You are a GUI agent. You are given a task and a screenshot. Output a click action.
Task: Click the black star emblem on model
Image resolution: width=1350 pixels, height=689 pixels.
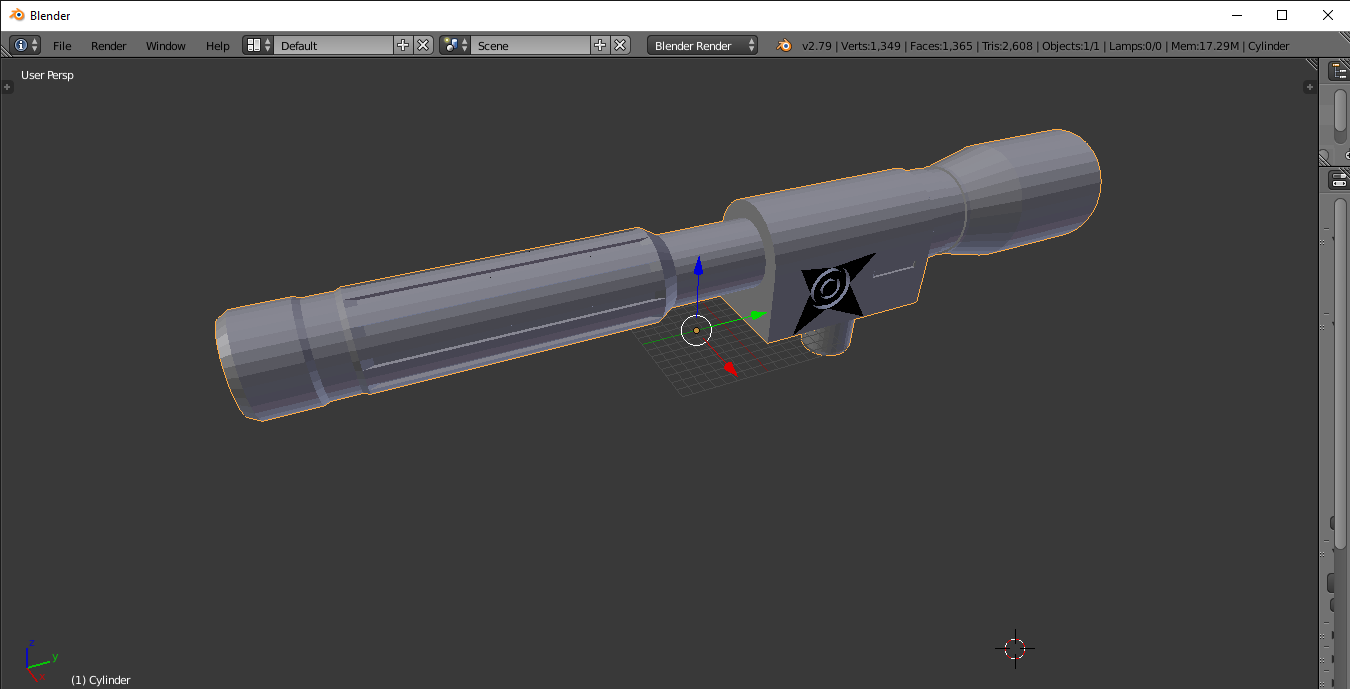833,293
